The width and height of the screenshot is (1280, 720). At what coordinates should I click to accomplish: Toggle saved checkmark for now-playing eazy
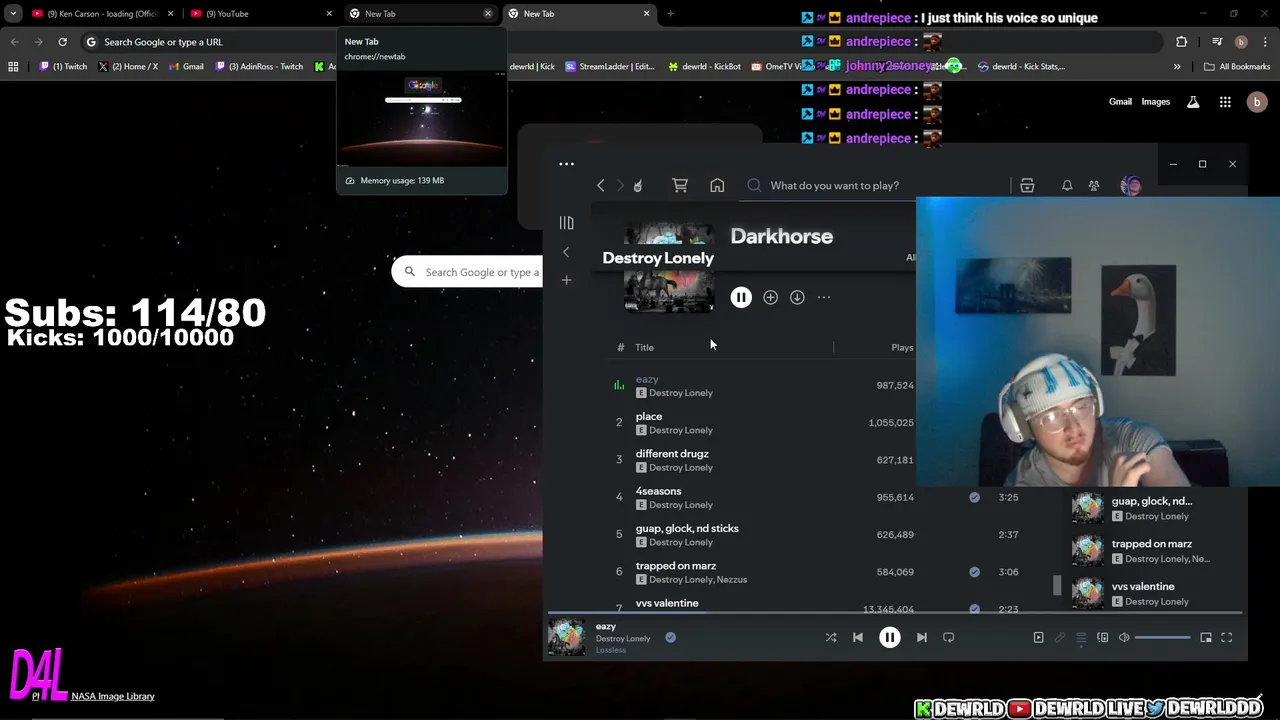670,637
